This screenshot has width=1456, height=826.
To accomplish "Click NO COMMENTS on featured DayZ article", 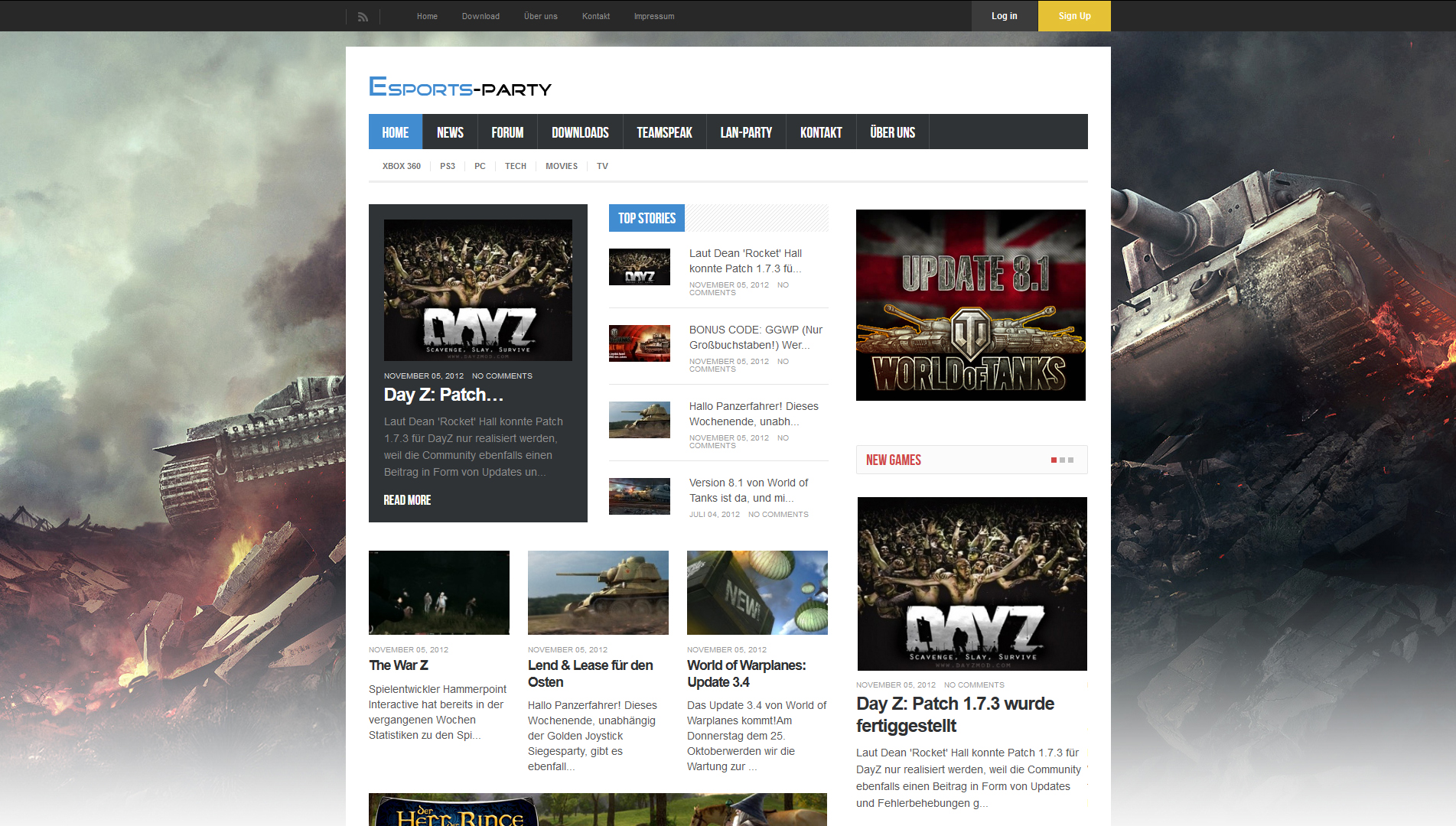I will click(x=502, y=376).
